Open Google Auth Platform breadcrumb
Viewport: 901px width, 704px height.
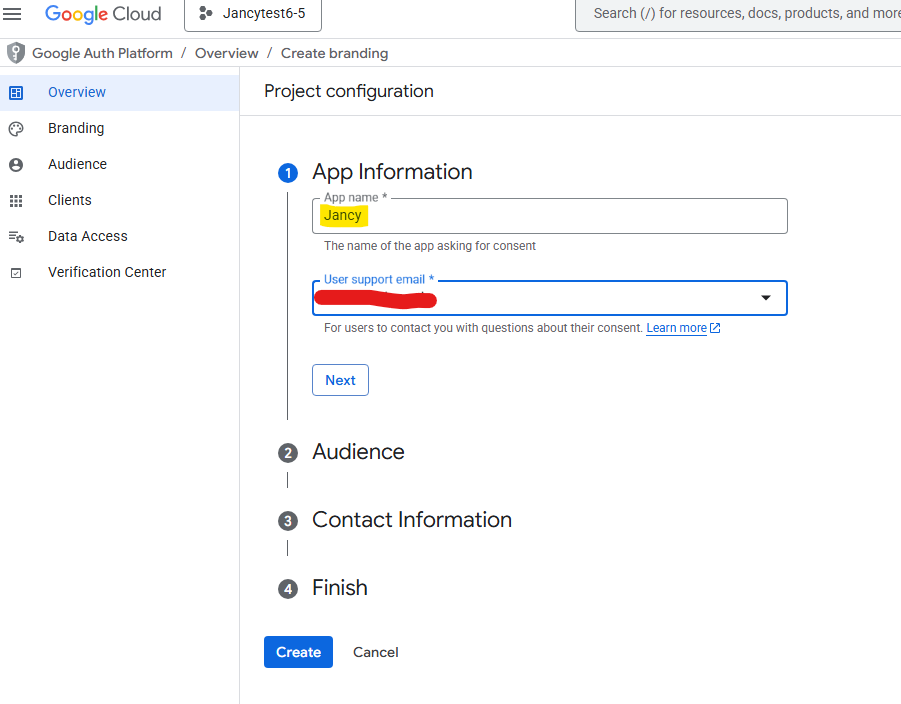(102, 53)
